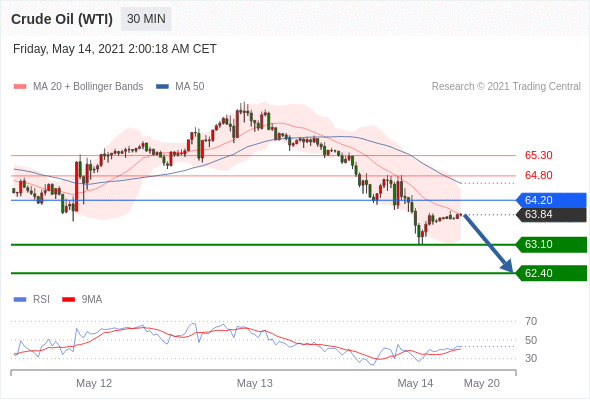Click the 64.80 red resistance label

point(538,175)
